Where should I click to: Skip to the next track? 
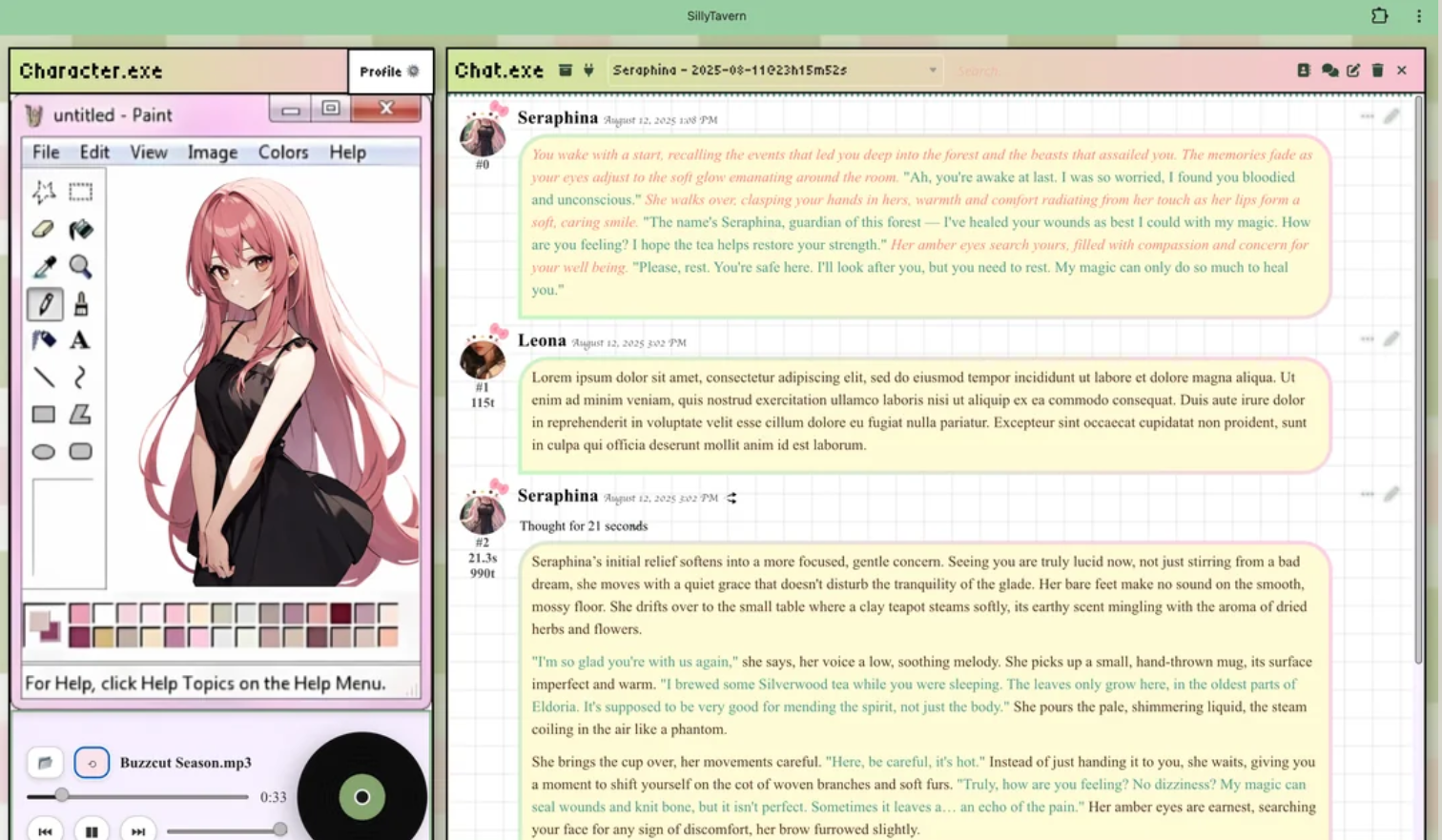tap(138, 831)
